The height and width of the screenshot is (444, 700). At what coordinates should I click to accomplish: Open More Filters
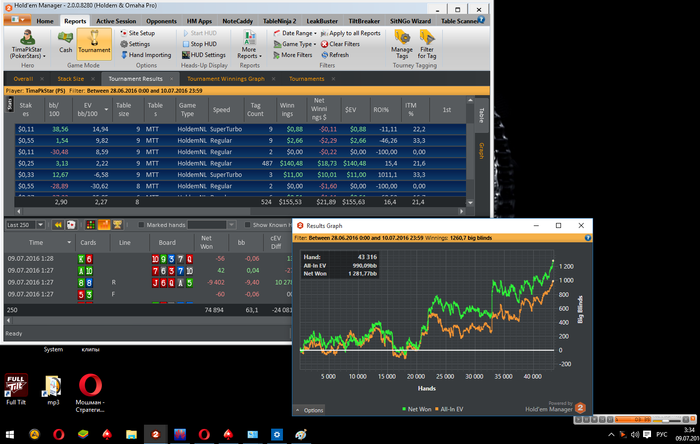[293, 55]
